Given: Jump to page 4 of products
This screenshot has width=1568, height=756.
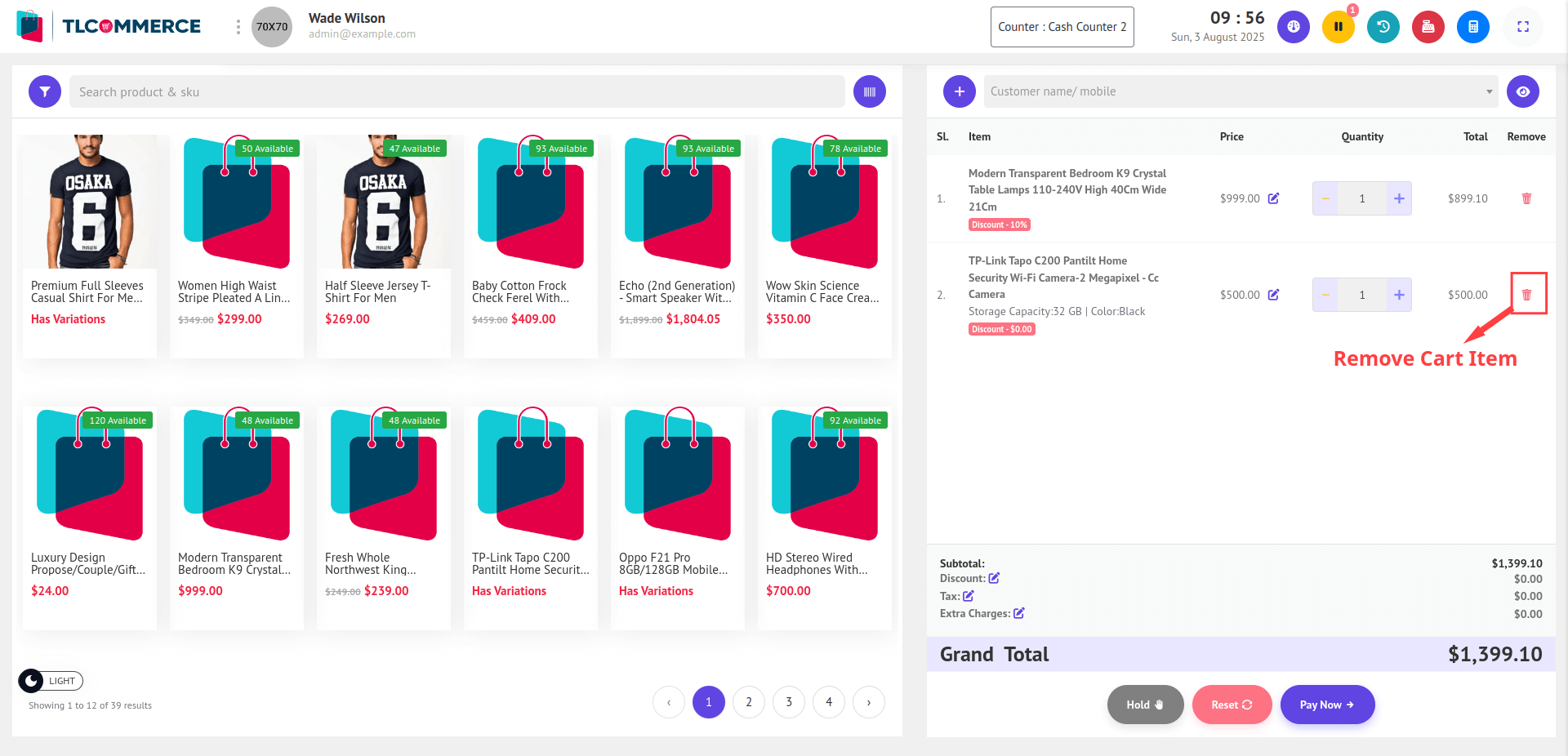Looking at the screenshot, I should click(828, 702).
